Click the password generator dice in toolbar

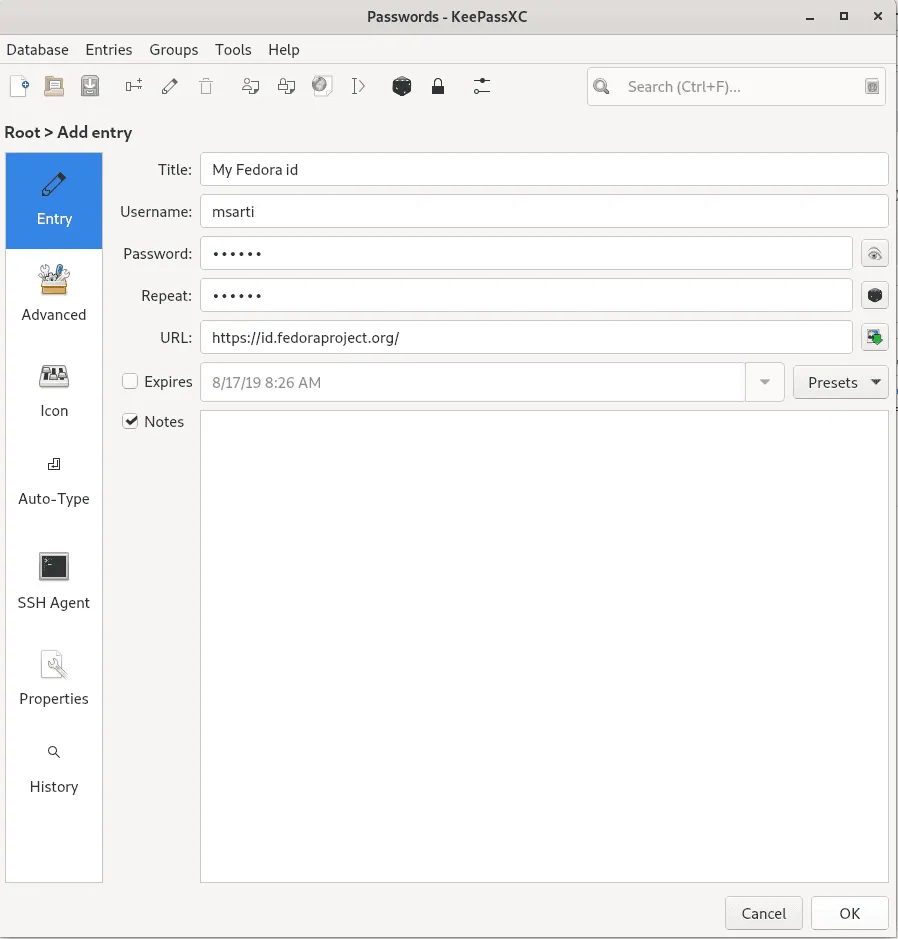[401, 87]
